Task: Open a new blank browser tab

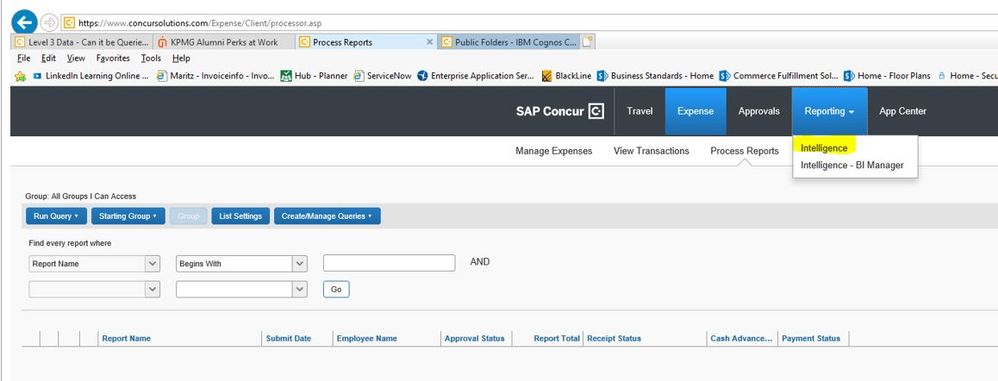Action: (587, 42)
